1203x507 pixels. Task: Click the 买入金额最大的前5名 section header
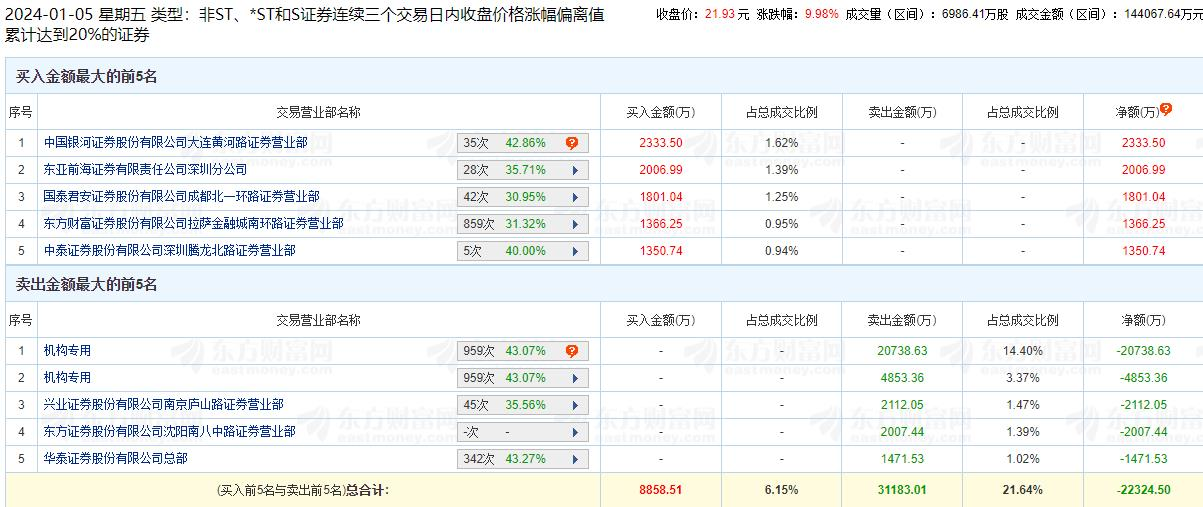coord(86,77)
